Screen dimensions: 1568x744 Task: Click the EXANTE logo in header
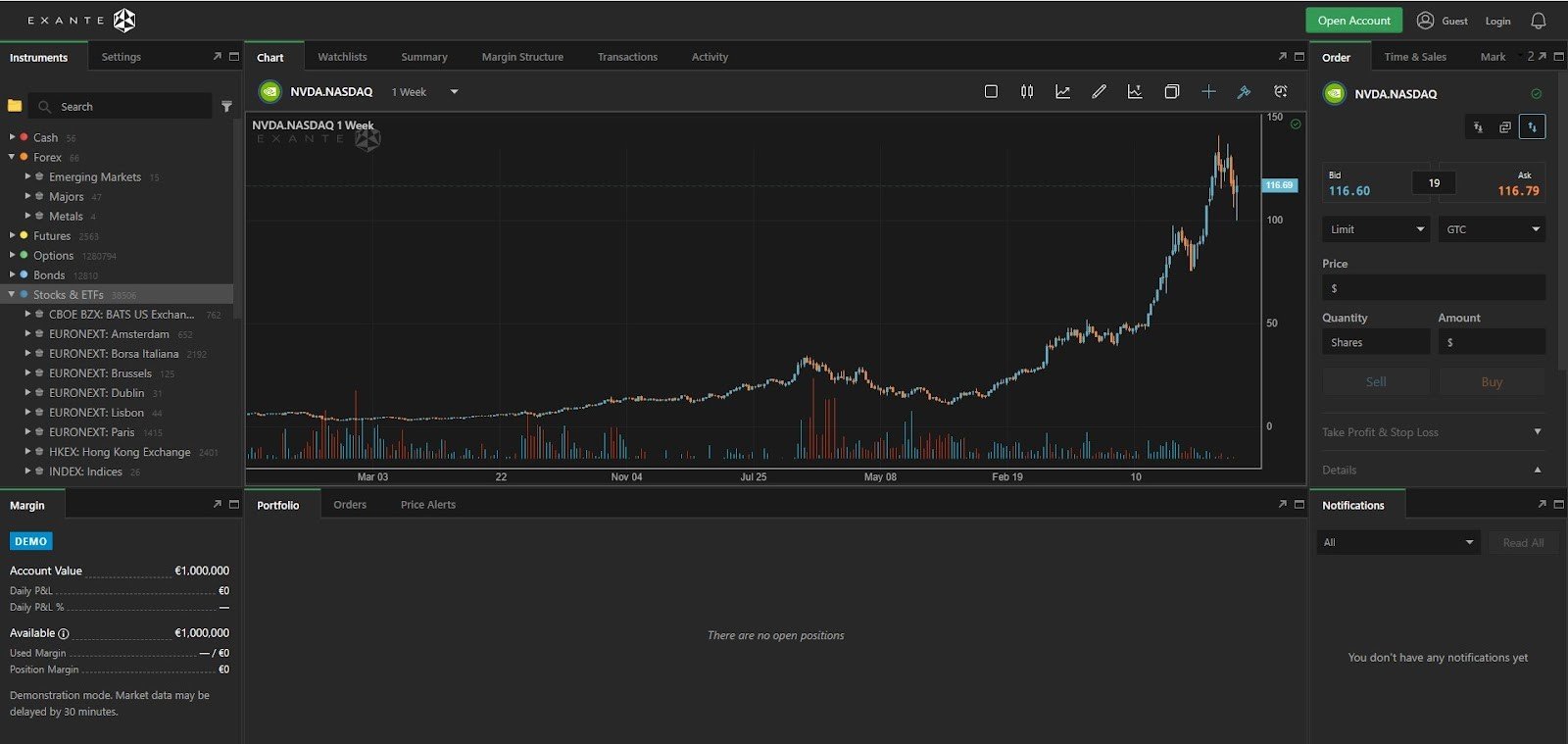click(81, 20)
